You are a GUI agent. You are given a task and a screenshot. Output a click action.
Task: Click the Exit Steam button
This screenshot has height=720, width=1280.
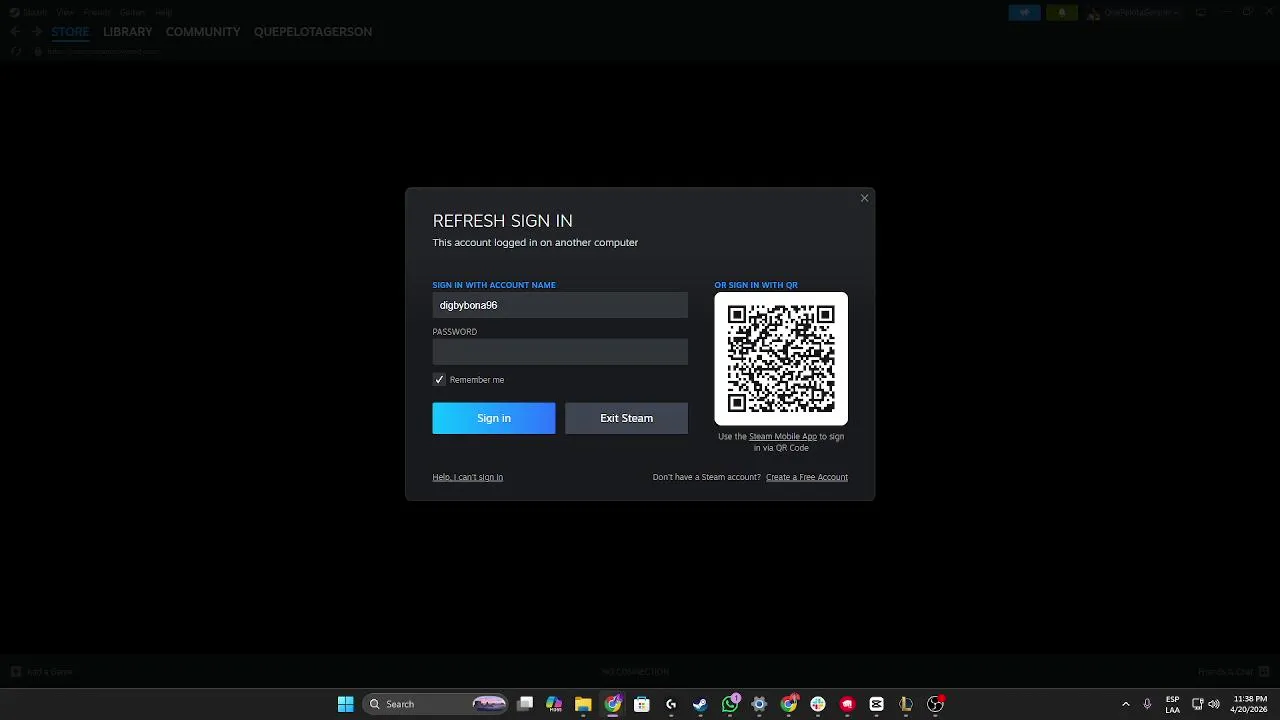[626, 418]
